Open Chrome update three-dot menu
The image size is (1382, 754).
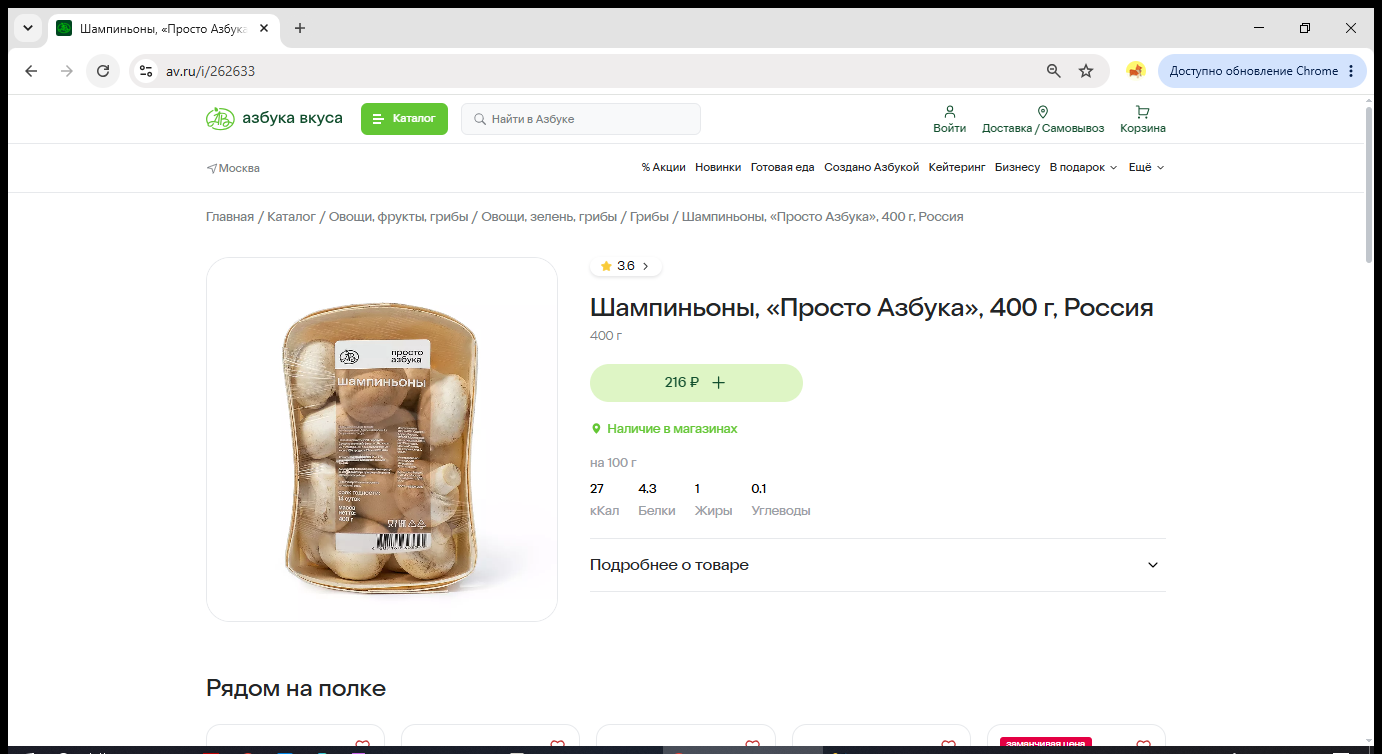pyautogui.click(x=1351, y=71)
